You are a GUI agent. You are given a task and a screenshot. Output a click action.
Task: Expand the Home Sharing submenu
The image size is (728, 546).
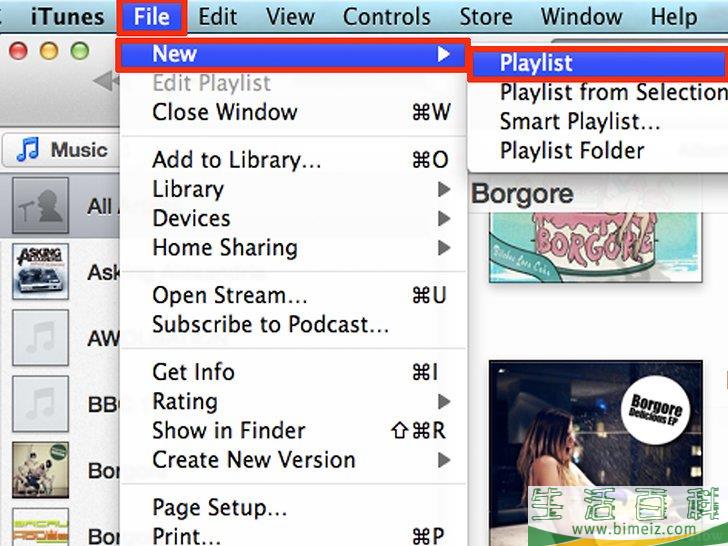coord(292,247)
